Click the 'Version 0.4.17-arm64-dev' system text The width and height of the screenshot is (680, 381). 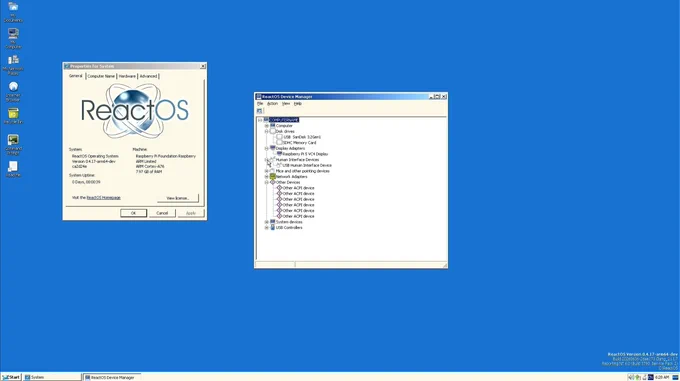tap(94, 161)
